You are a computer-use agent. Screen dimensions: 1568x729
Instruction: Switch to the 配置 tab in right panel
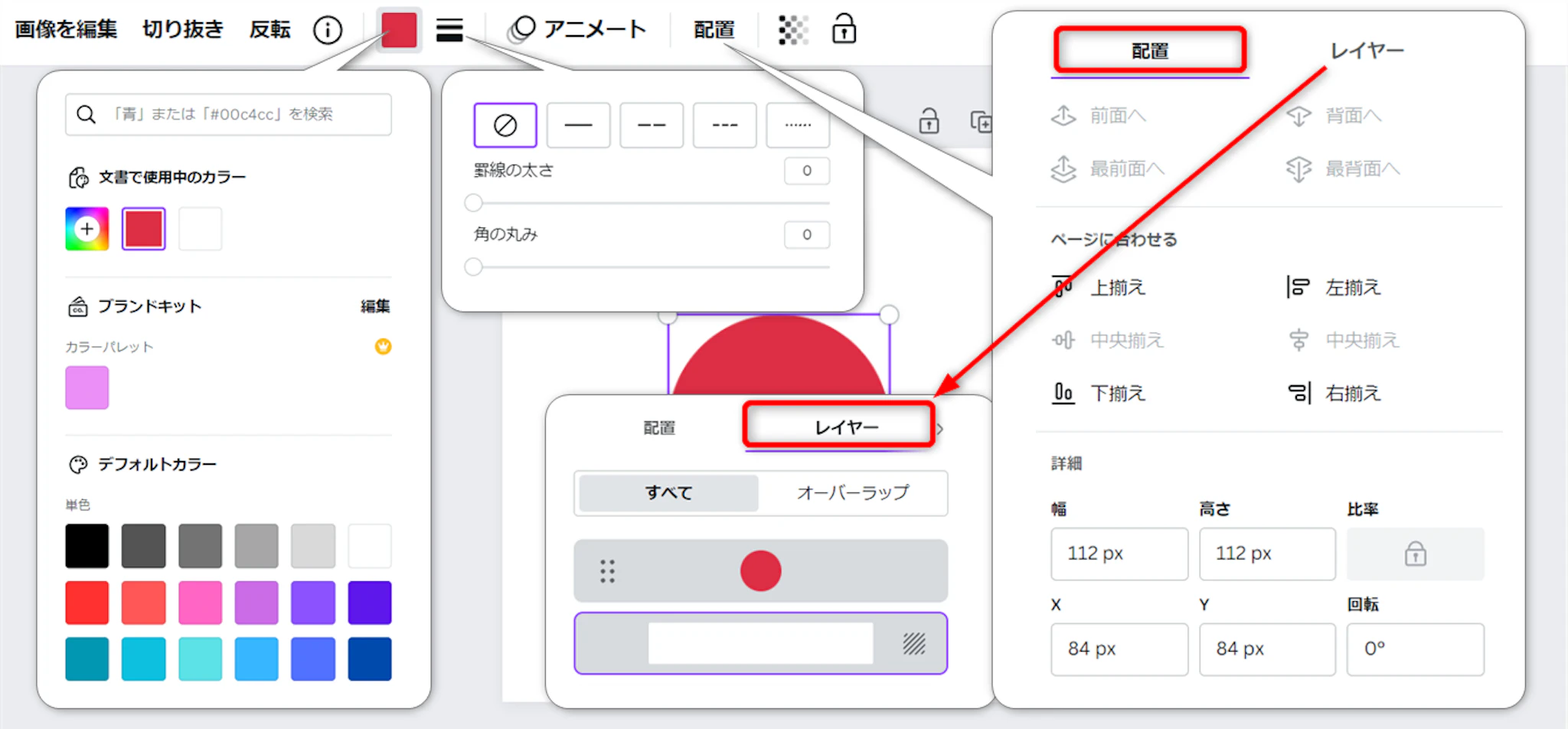1149,51
